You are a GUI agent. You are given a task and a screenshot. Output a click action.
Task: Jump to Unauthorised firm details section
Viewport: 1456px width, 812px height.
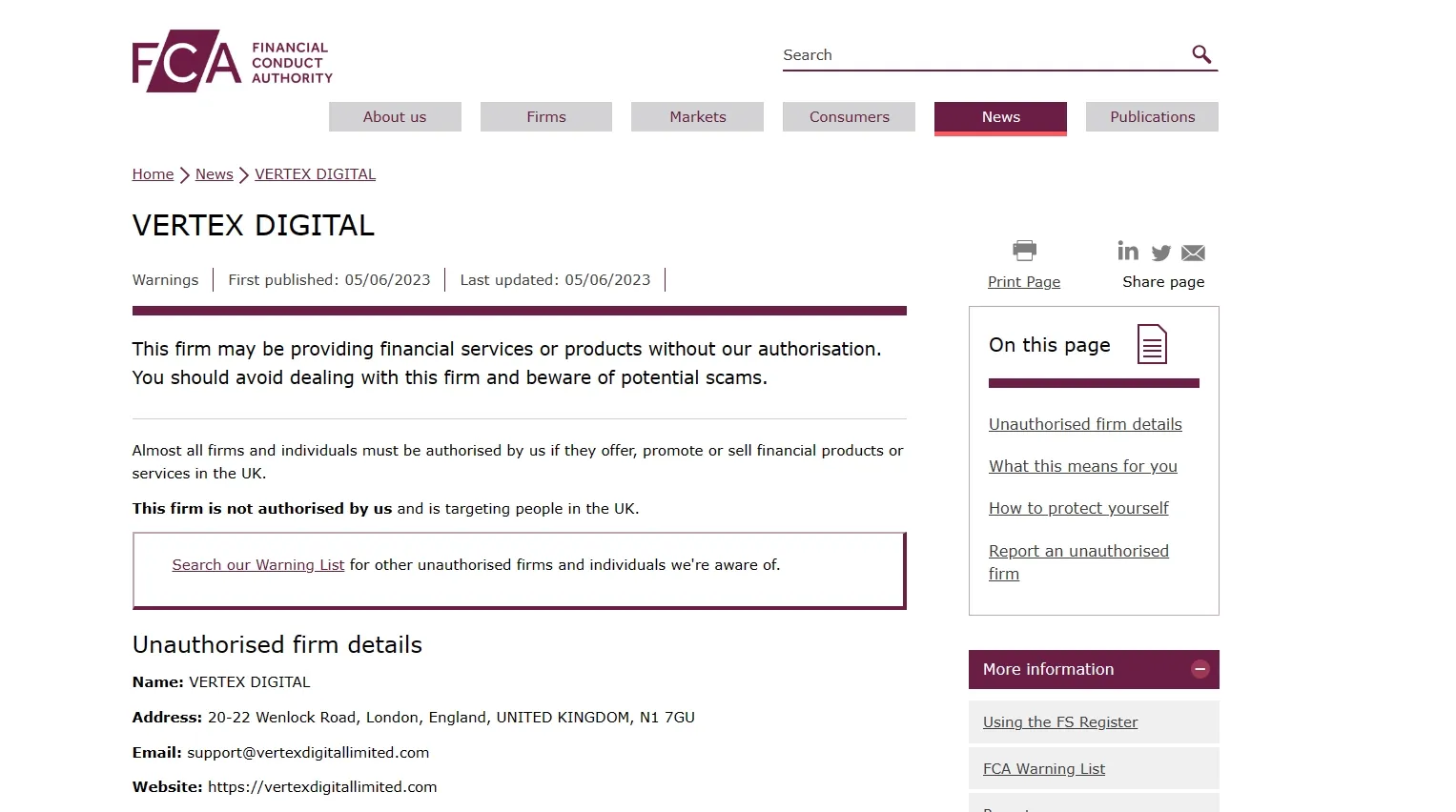[1085, 424]
